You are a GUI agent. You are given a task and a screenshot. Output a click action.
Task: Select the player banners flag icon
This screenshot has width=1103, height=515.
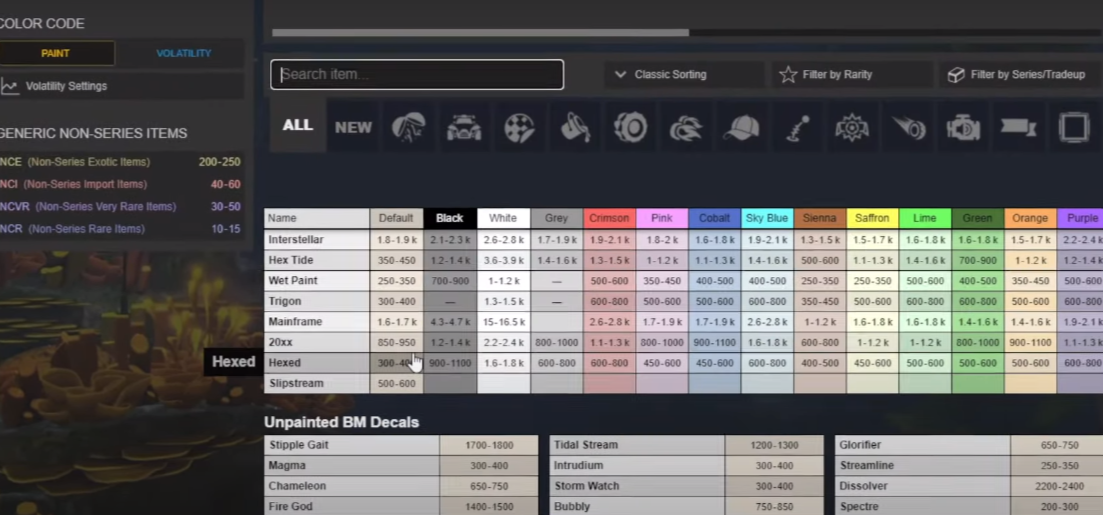click(1019, 127)
